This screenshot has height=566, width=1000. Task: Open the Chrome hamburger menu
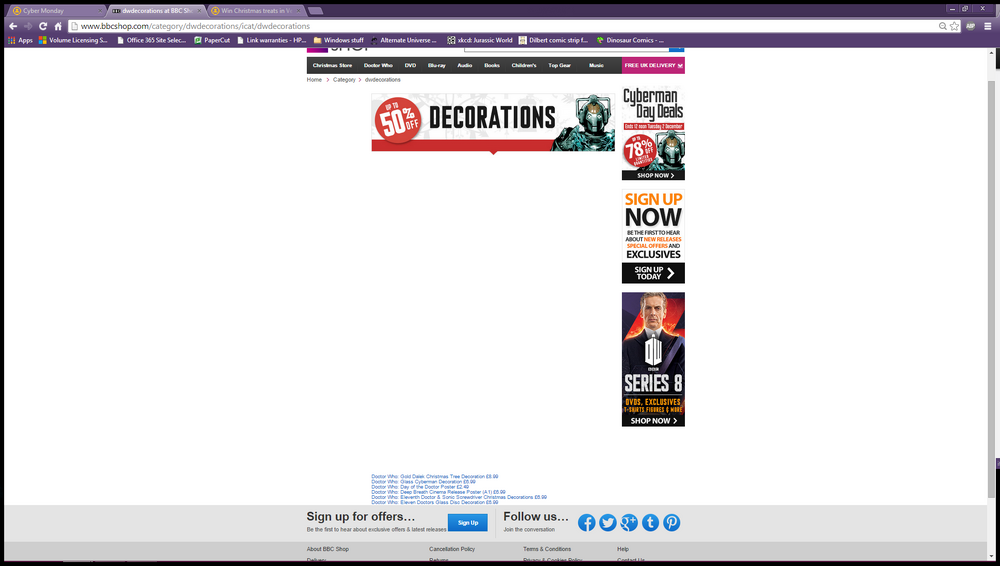click(x=988, y=26)
